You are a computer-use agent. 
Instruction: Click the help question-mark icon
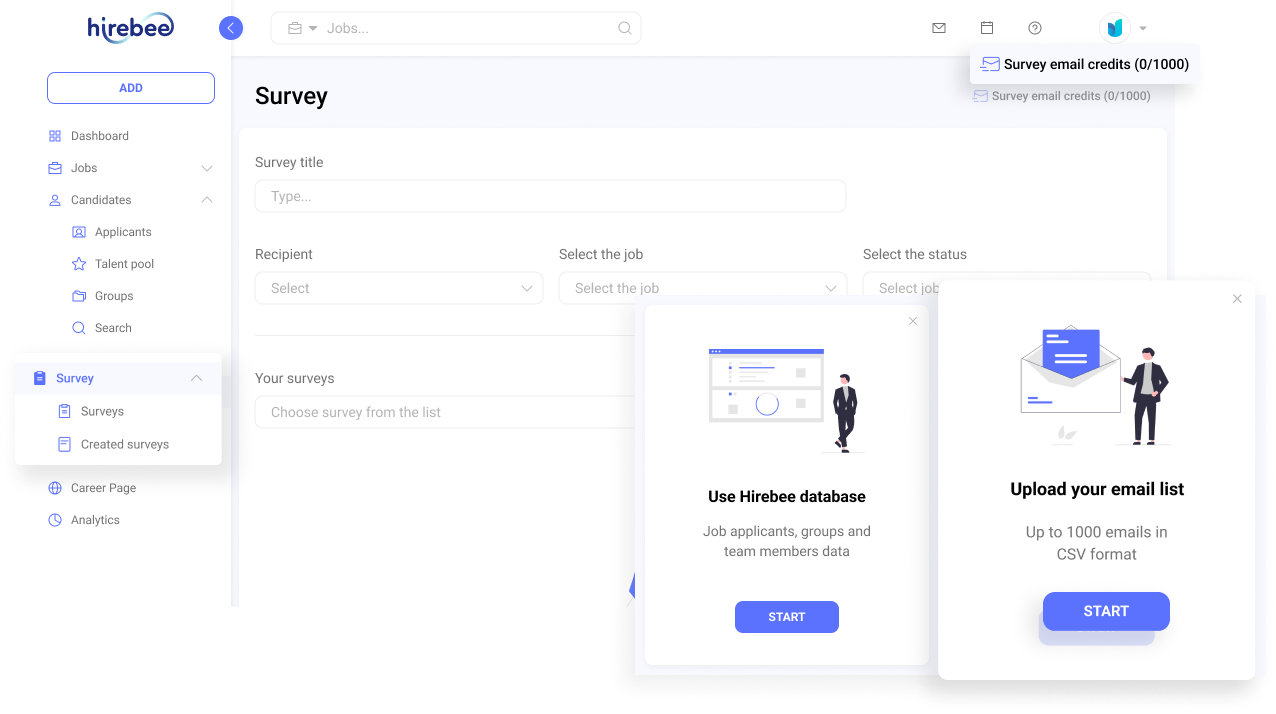pos(1035,28)
